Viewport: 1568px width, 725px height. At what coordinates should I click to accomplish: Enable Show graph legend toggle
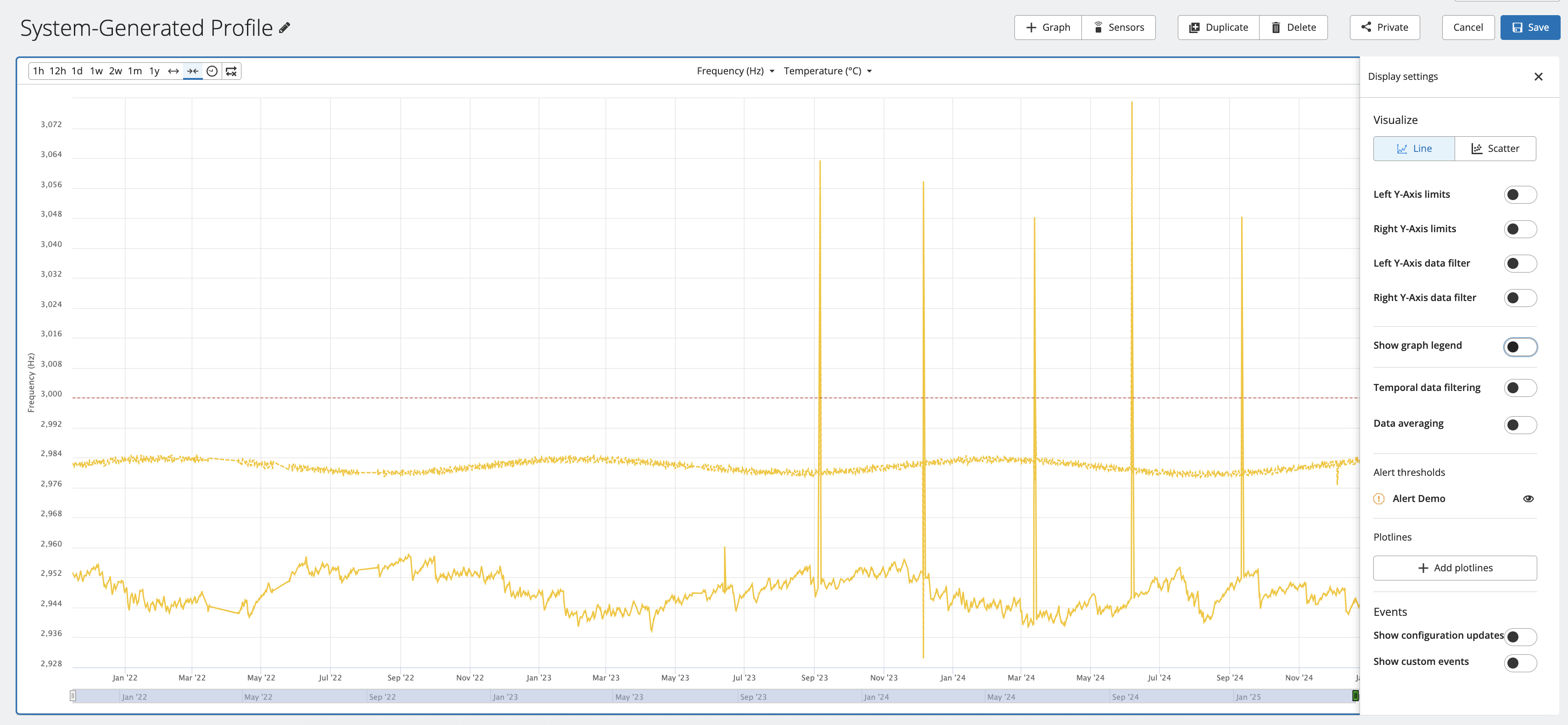coord(1519,346)
